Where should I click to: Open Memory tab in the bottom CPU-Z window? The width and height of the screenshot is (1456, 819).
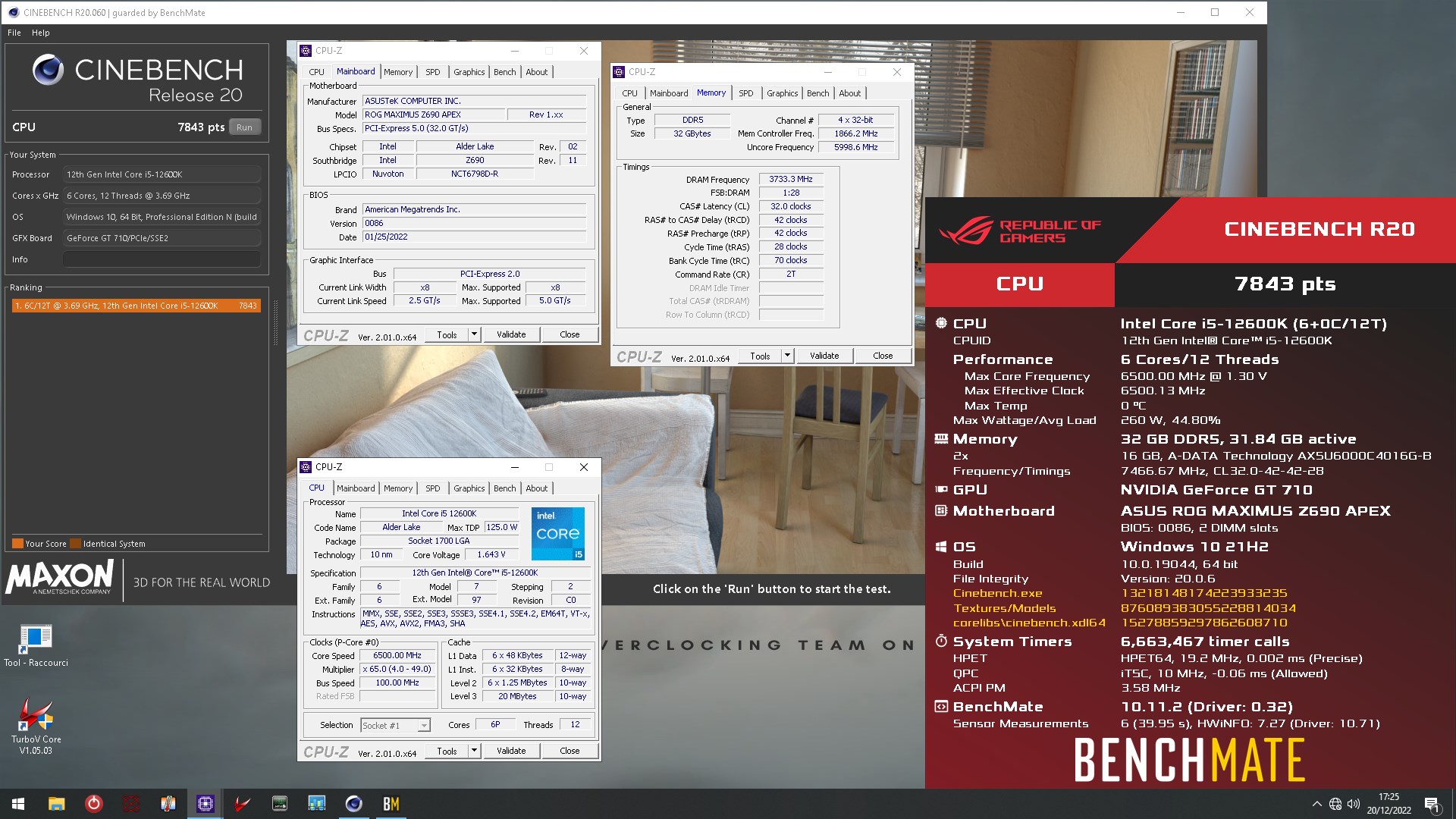click(397, 488)
